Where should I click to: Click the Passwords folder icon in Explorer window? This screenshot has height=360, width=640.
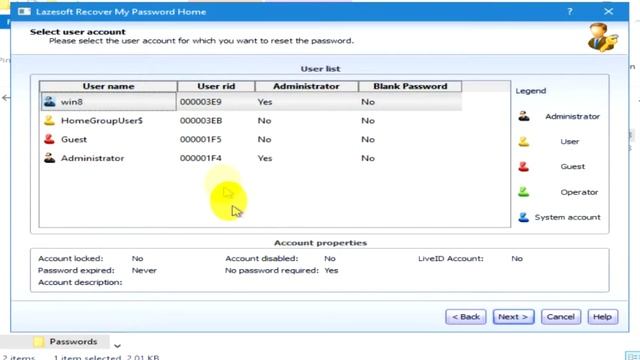(39, 342)
